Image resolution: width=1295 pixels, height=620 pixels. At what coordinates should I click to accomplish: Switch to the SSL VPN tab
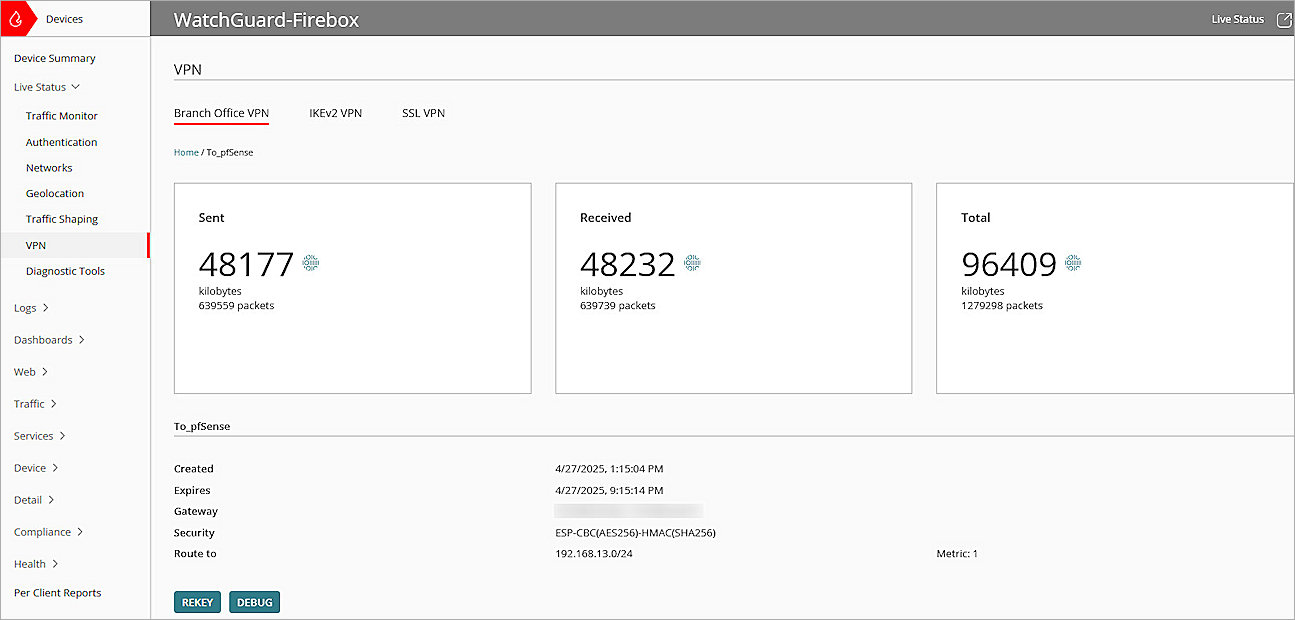pos(423,113)
